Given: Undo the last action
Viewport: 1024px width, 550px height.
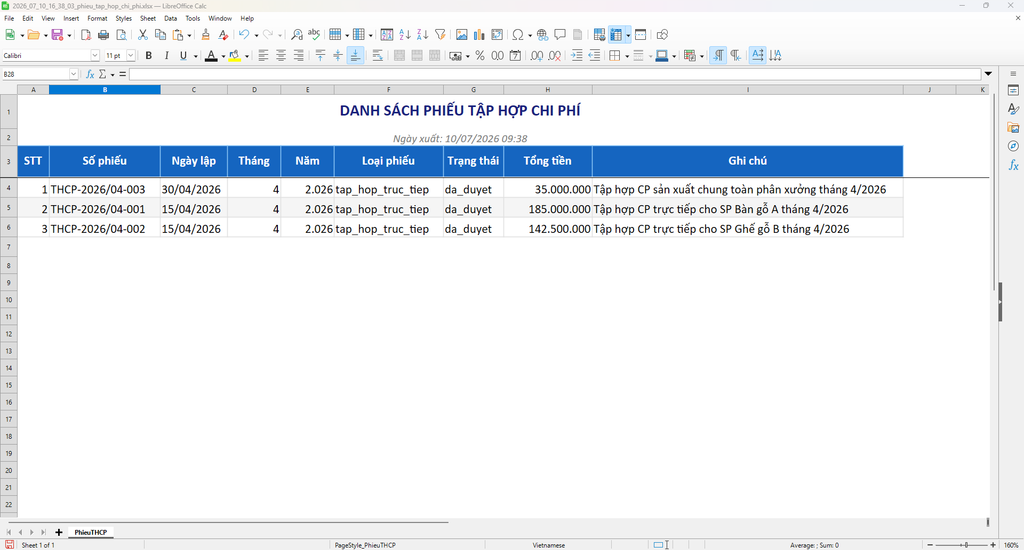Looking at the screenshot, I should [244, 35].
